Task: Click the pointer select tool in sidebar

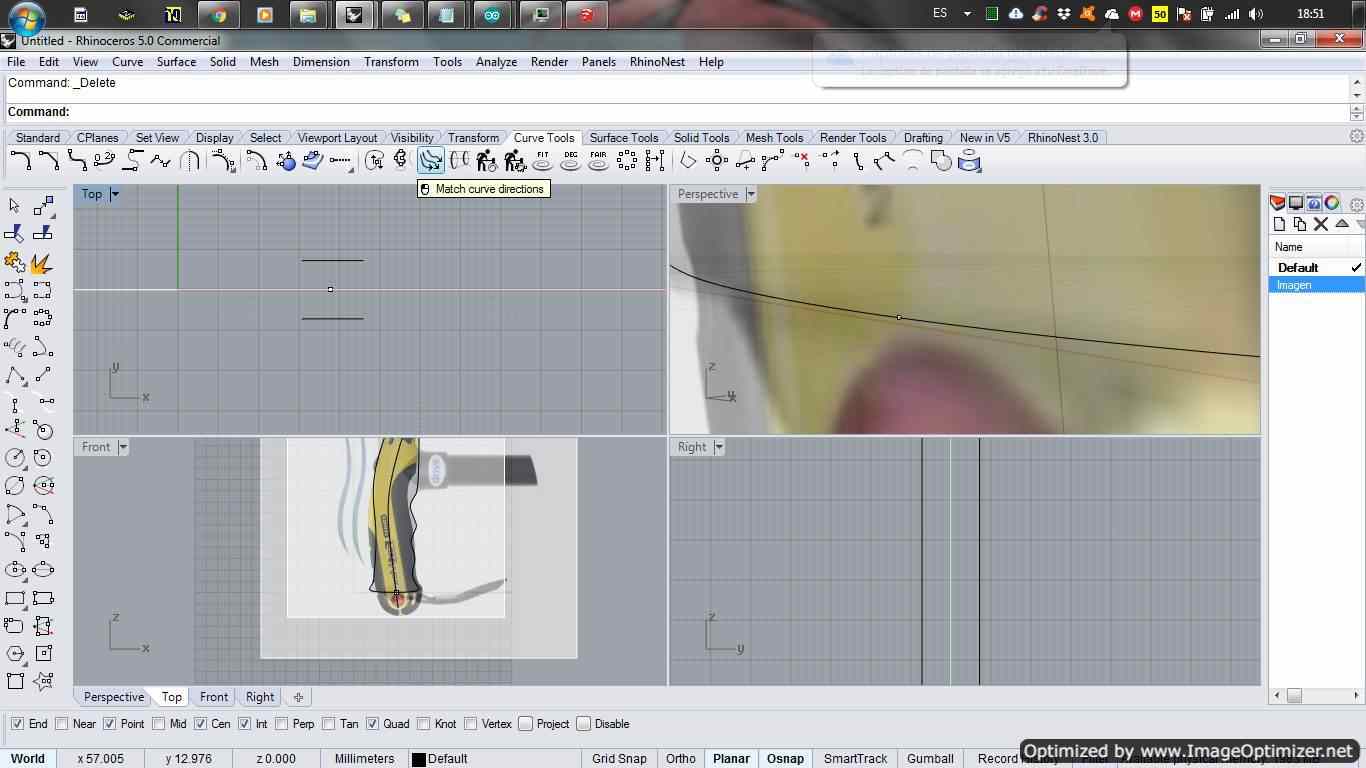Action: coord(14,205)
